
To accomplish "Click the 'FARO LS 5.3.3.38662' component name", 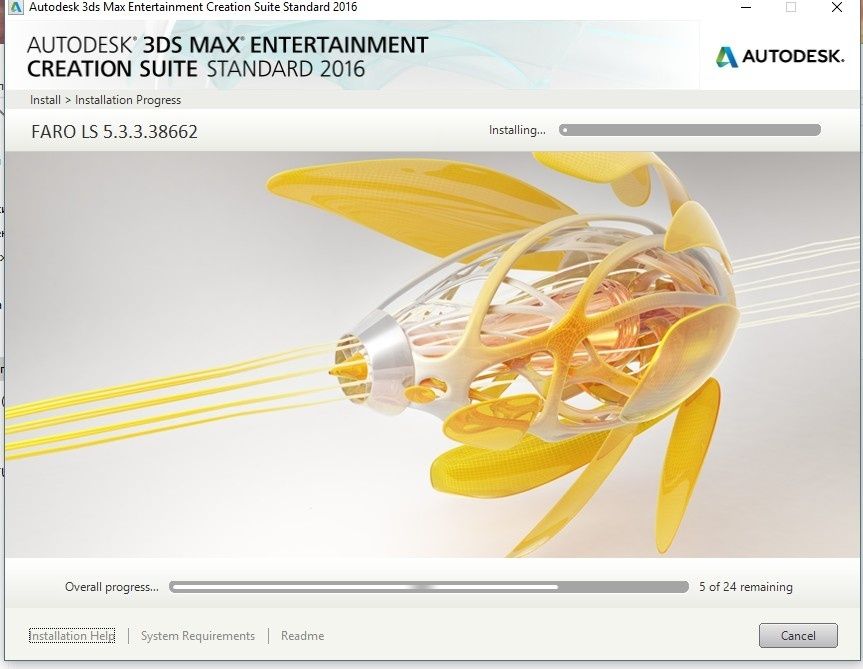I will click(x=114, y=132).
